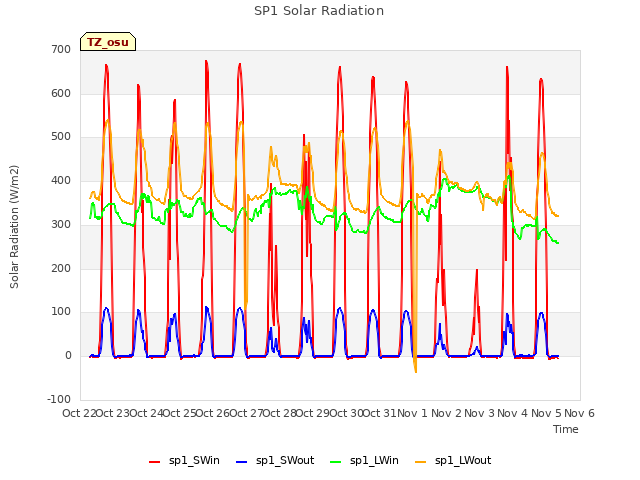Click the Nov 6 x-axis tick label
Viewport: 640px width, 480px height.
[x=579, y=413]
